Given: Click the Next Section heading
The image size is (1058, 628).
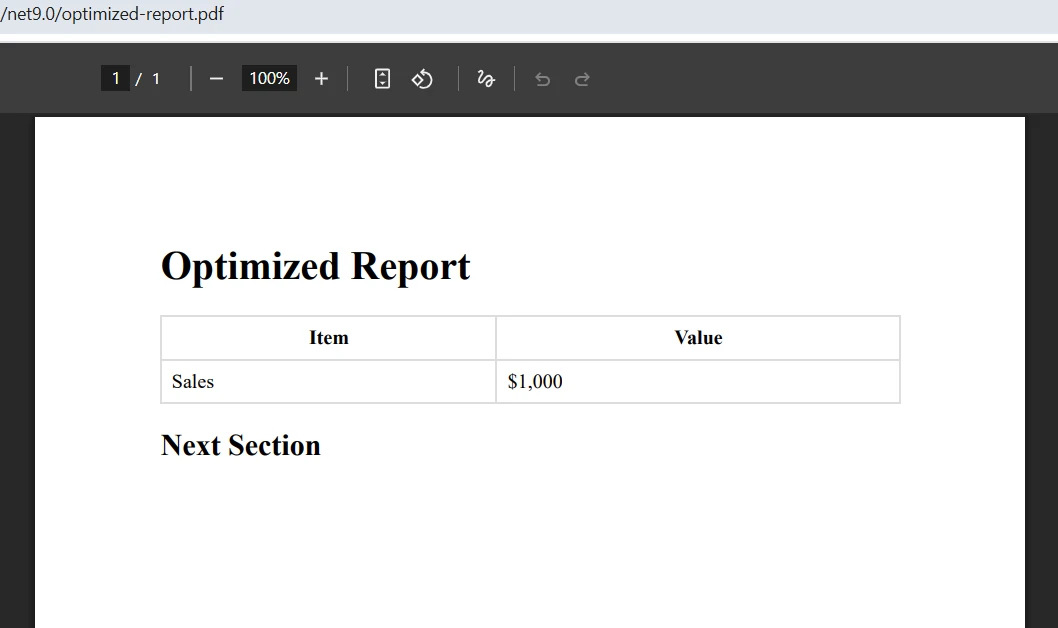Looking at the screenshot, I should [x=240, y=445].
